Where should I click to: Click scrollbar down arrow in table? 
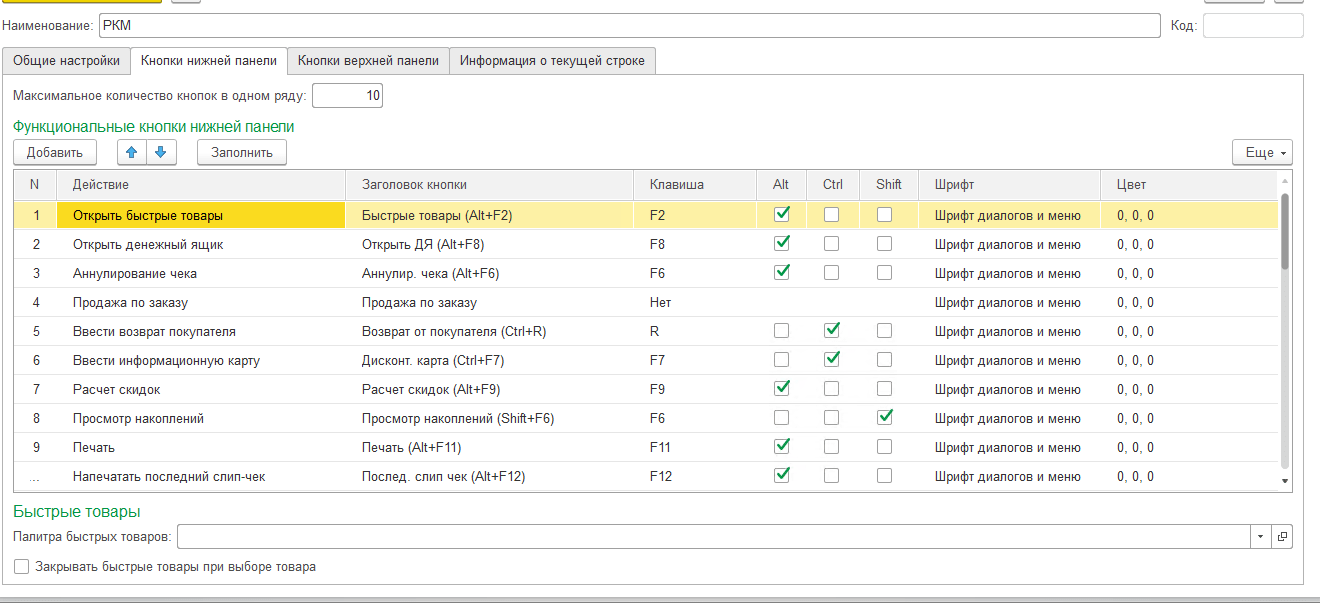[x=1285, y=481]
